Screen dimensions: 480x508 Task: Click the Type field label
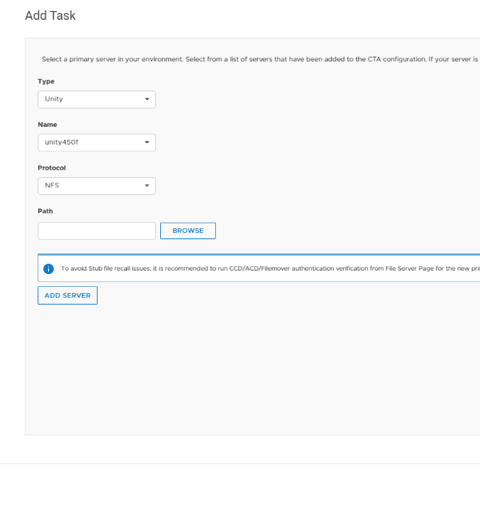(x=46, y=81)
